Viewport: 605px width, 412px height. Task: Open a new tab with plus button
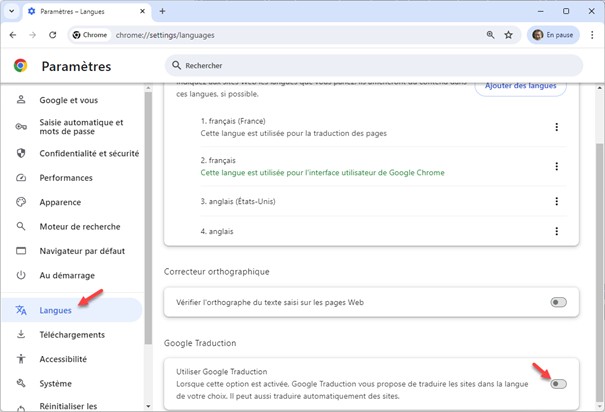(162, 11)
